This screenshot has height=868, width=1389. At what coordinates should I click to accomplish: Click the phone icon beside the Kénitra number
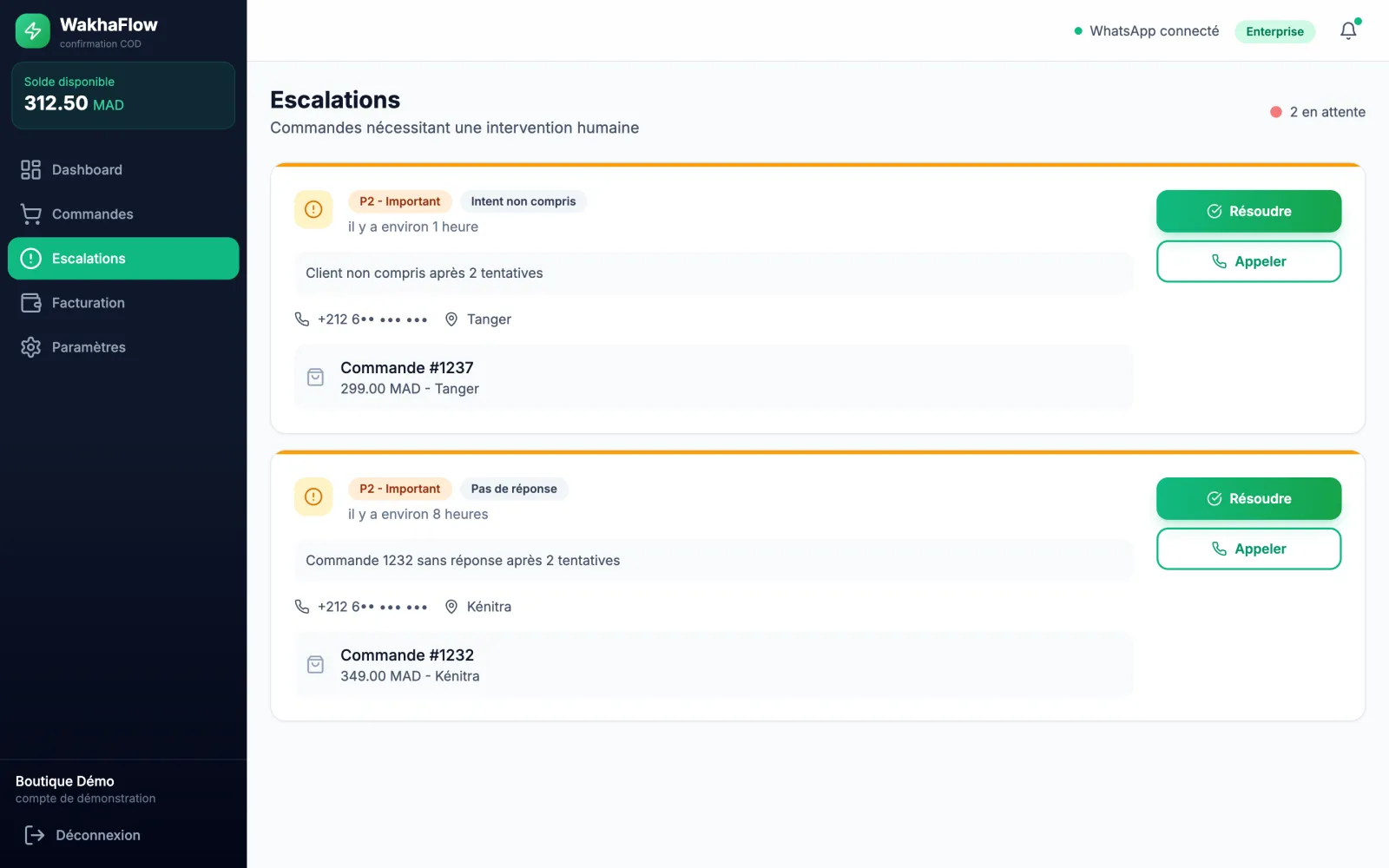302,607
